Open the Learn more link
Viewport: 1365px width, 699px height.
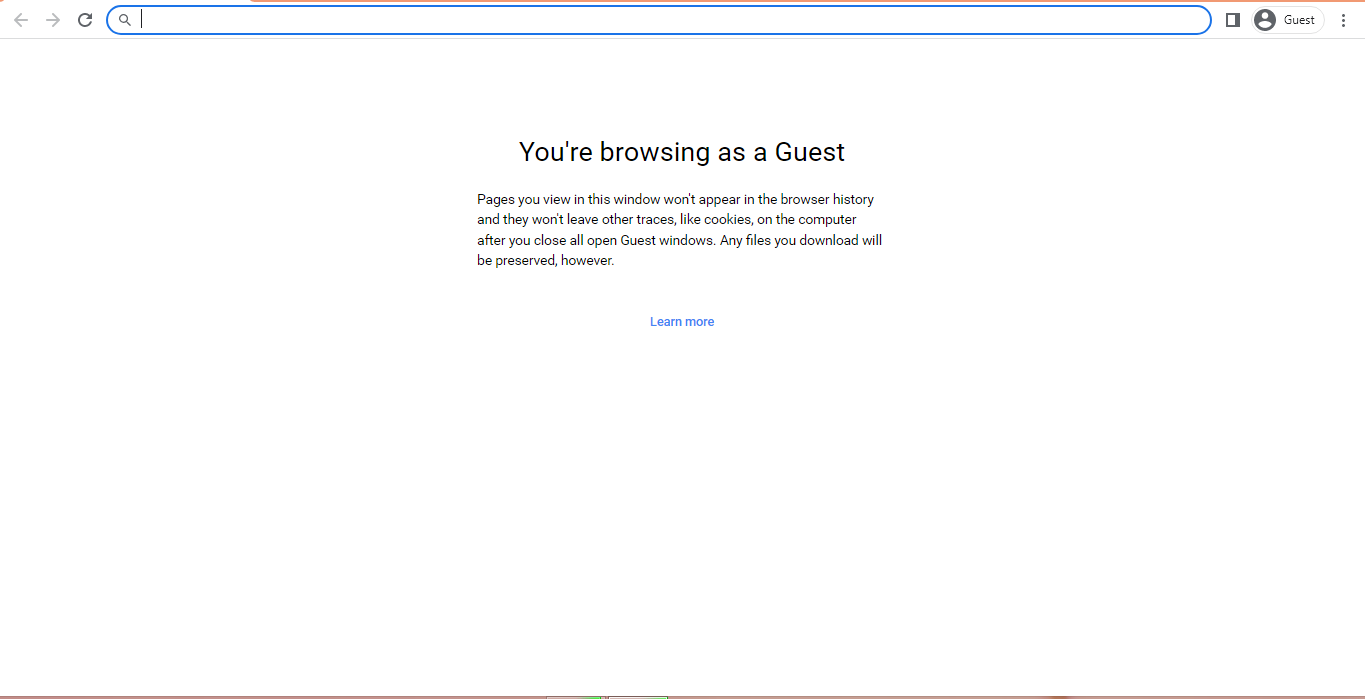tap(682, 322)
